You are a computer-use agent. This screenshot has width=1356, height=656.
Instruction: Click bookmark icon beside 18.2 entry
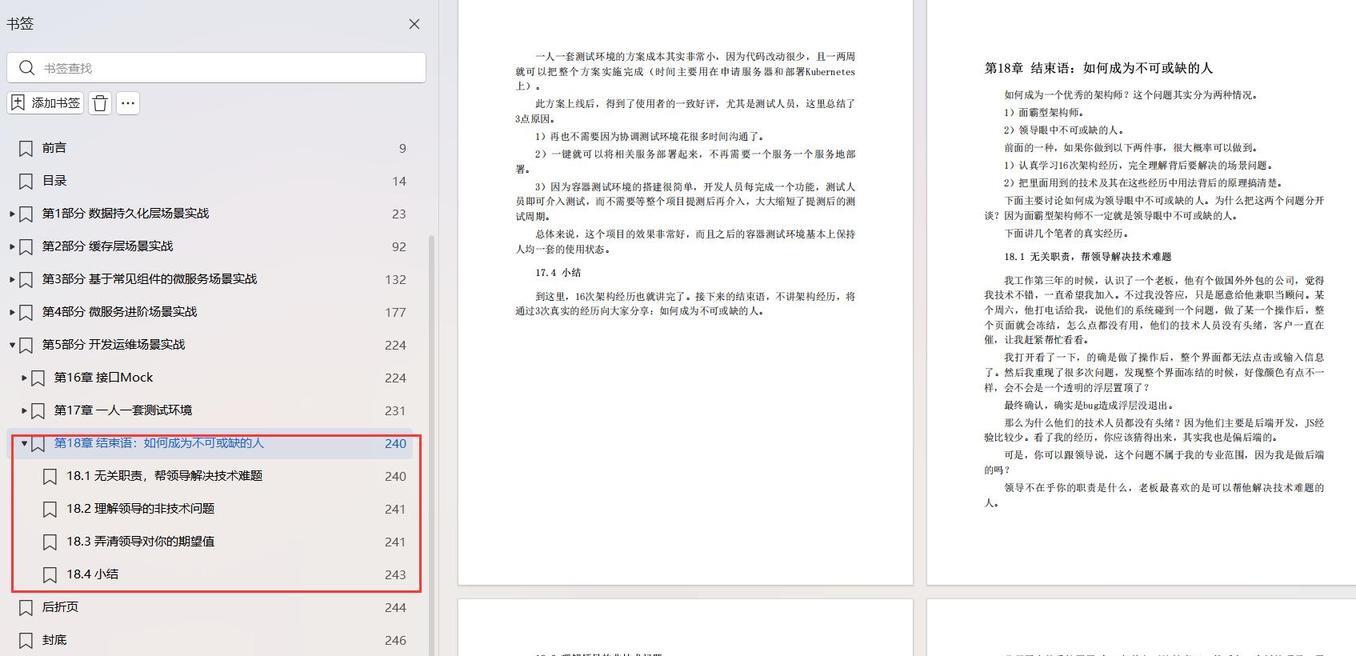pos(50,509)
